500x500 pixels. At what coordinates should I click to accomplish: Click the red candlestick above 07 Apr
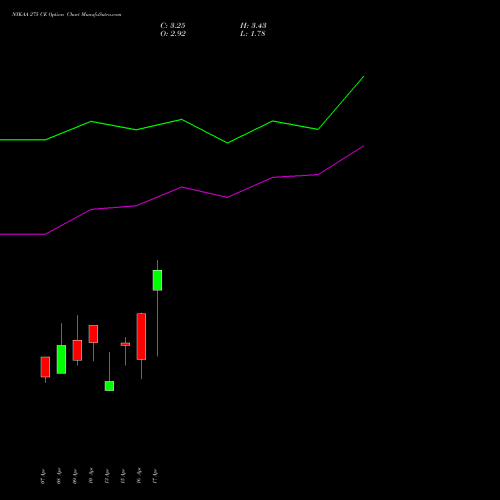pos(45,367)
